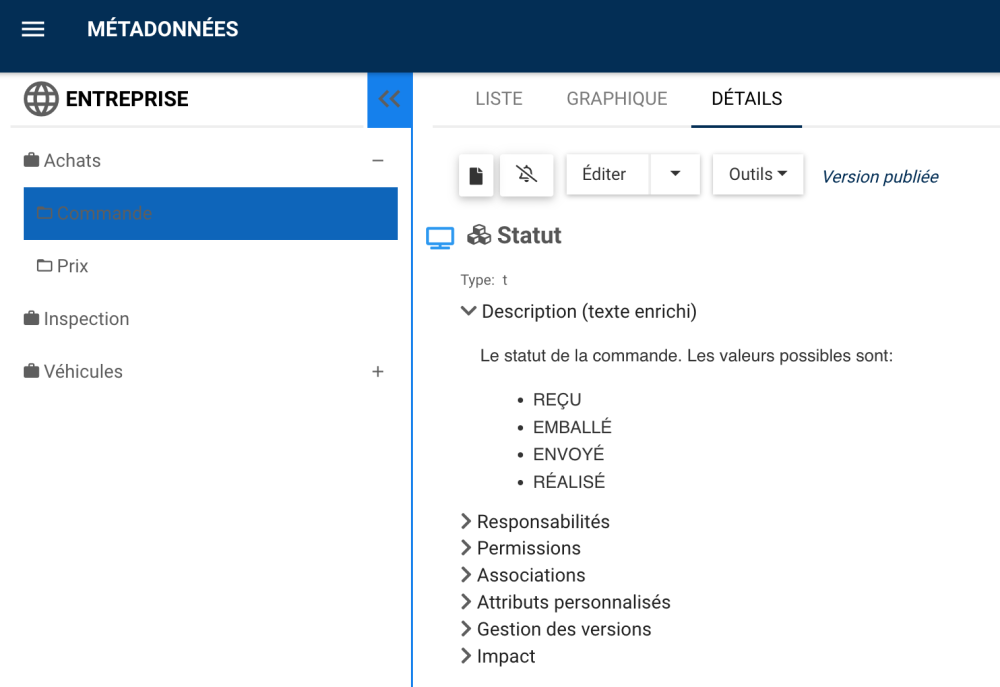Image resolution: width=1000 pixels, height=687 pixels.
Task: Open the Outils dropdown menu
Action: point(757,174)
